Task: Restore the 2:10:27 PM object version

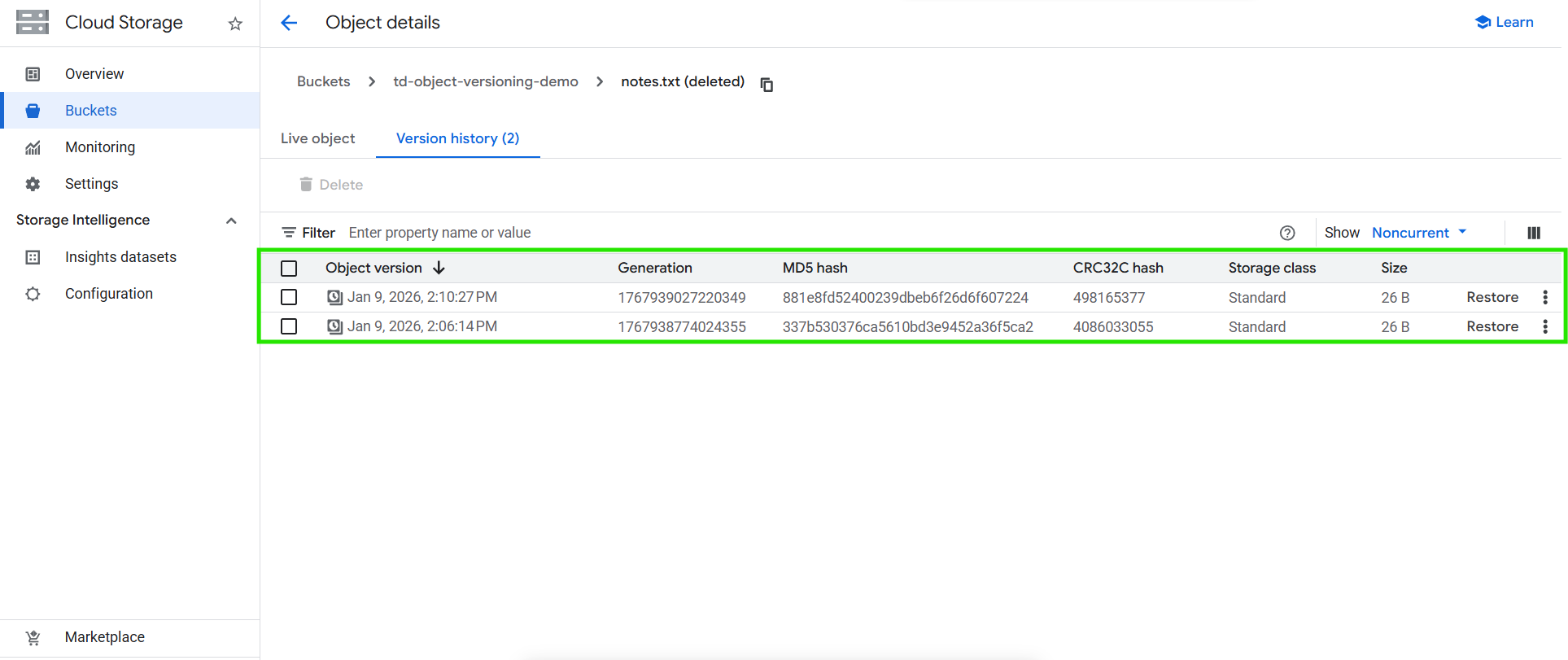Action: 1492,298
